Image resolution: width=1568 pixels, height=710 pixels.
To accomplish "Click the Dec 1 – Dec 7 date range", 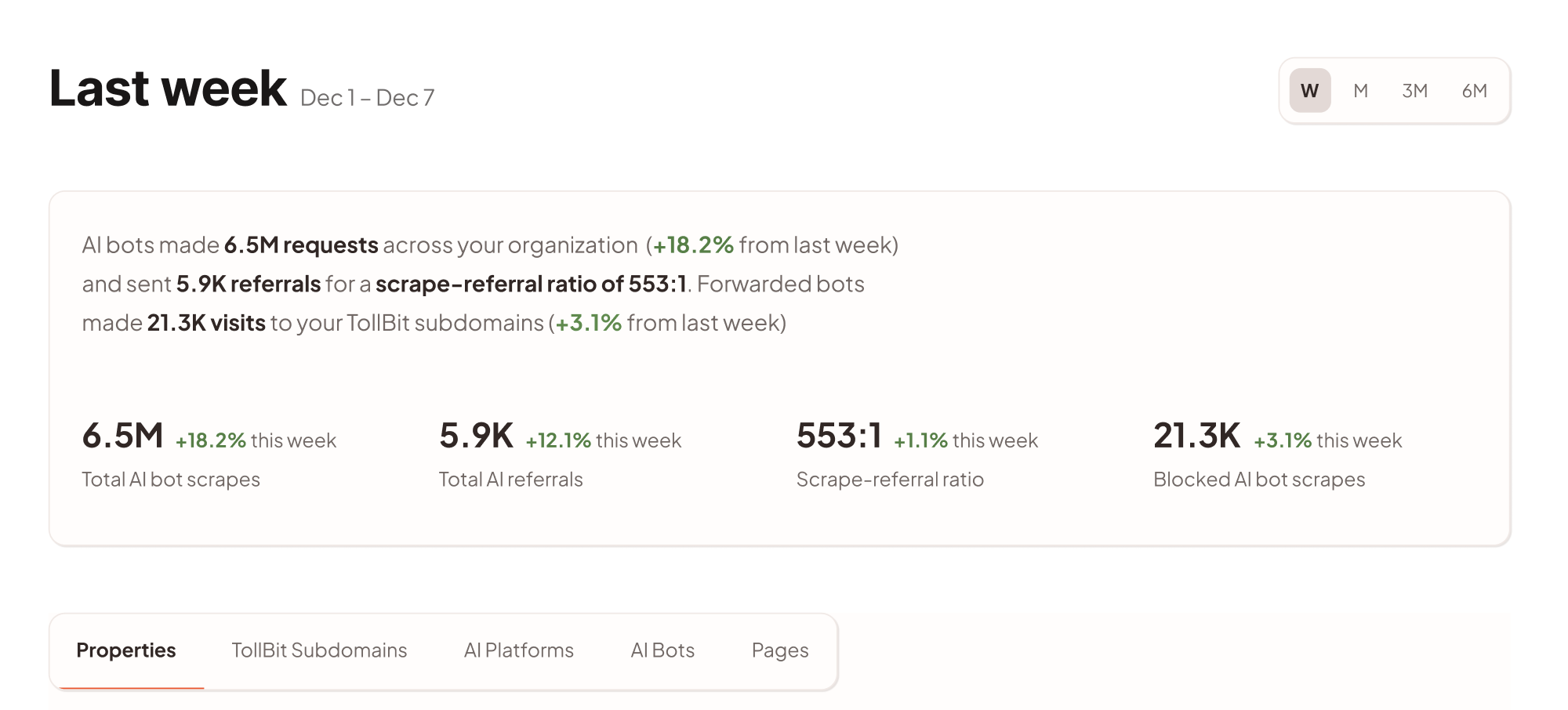I will (367, 98).
